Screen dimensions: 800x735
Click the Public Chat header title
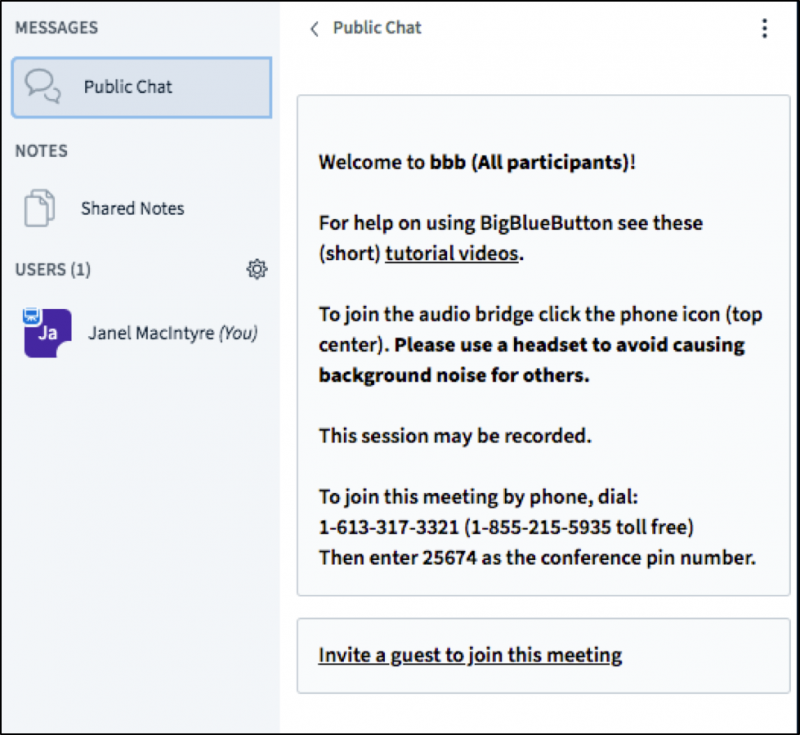tap(377, 28)
